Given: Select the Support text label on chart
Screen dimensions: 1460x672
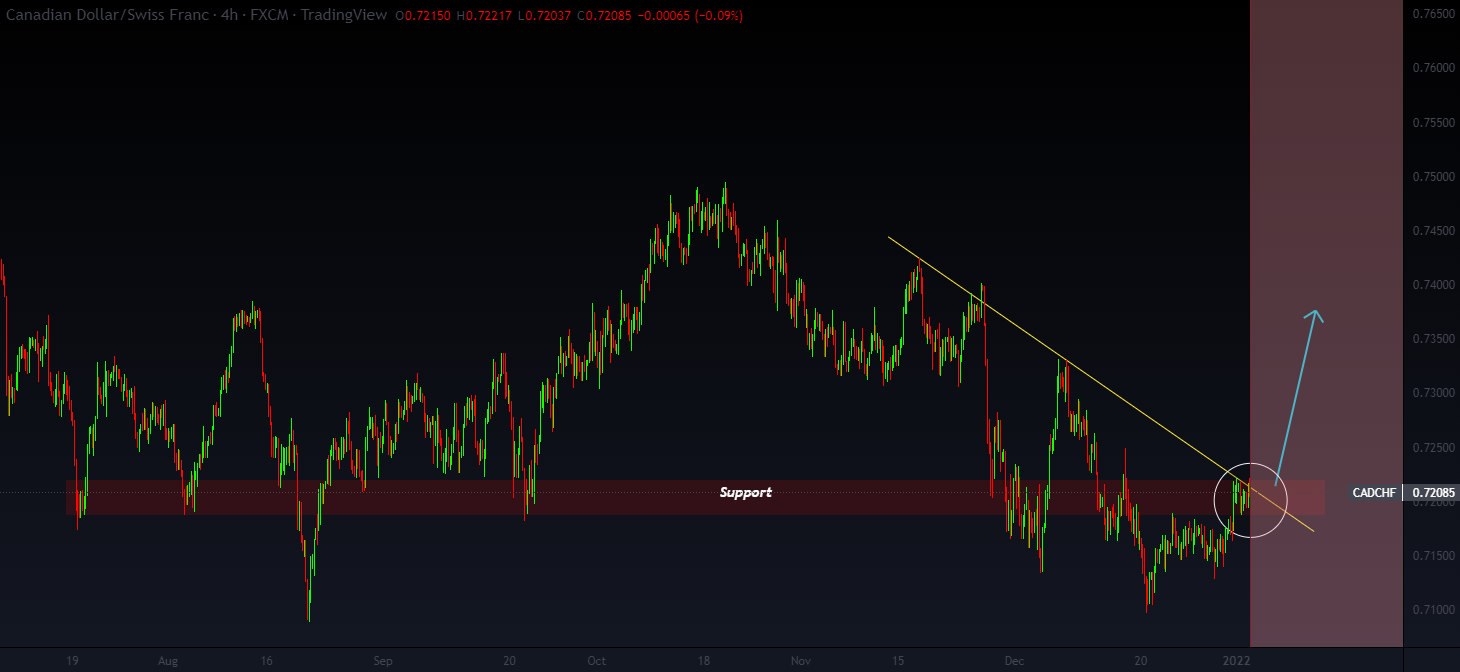Looking at the screenshot, I should coord(746,493).
